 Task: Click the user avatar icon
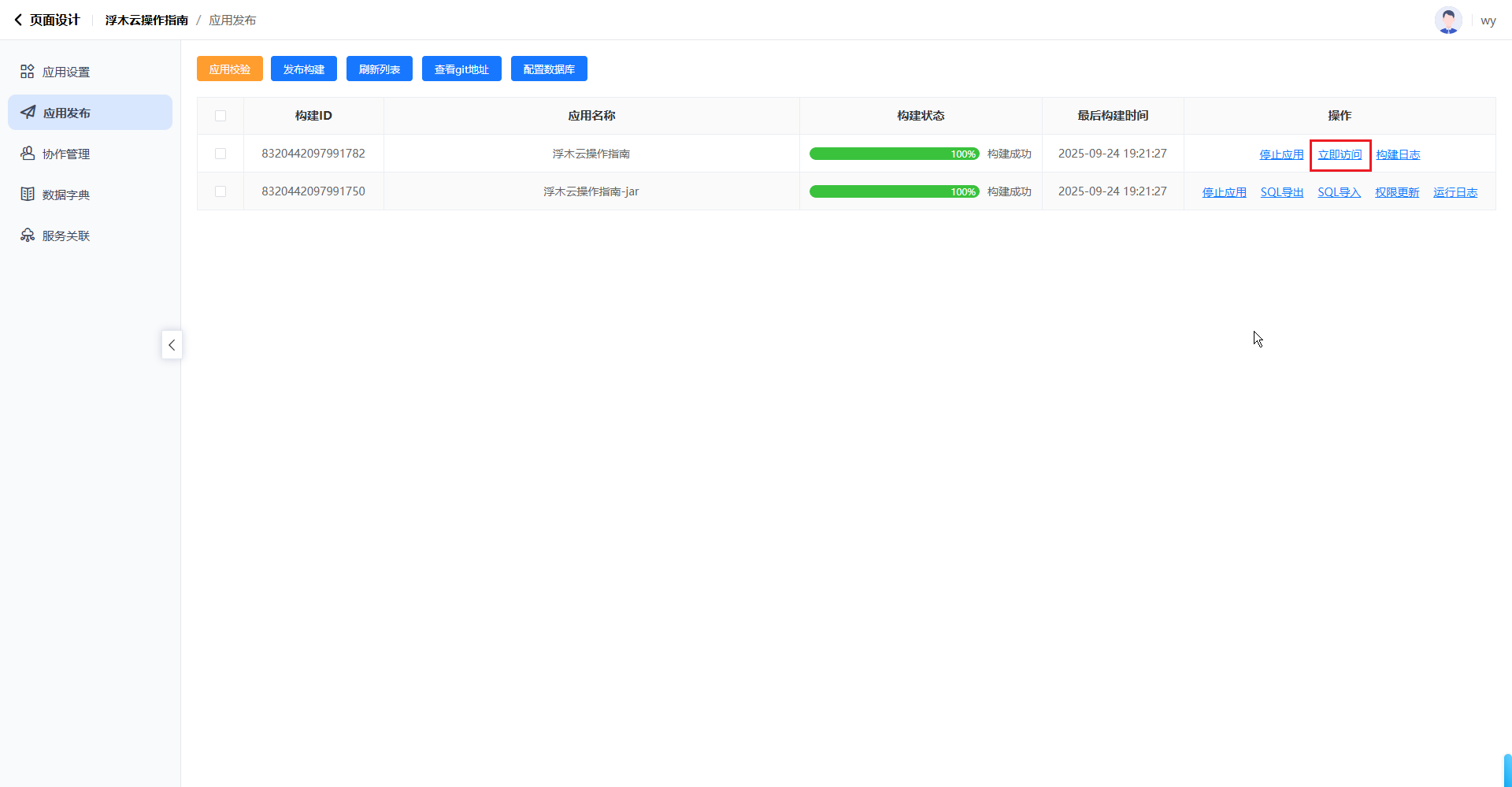(x=1447, y=20)
